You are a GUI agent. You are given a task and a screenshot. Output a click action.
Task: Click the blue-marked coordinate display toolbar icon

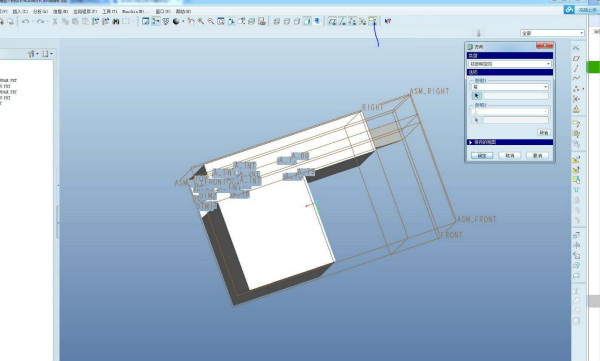(373, 21)
